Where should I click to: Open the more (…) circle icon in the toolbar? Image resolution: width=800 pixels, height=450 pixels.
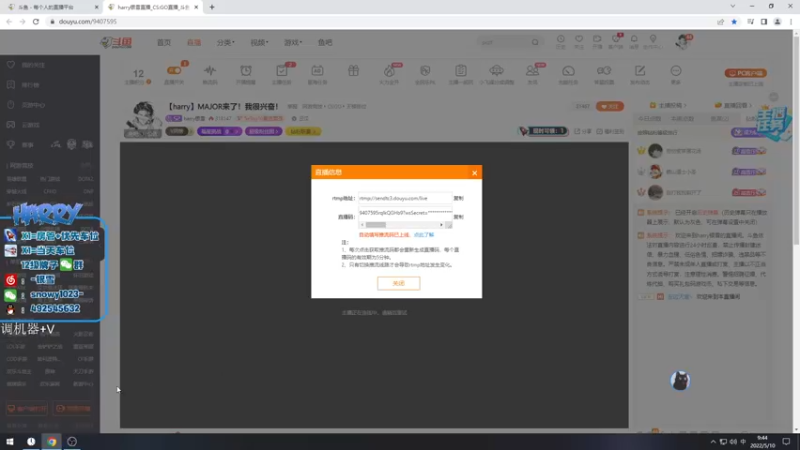tap(676, 70)
